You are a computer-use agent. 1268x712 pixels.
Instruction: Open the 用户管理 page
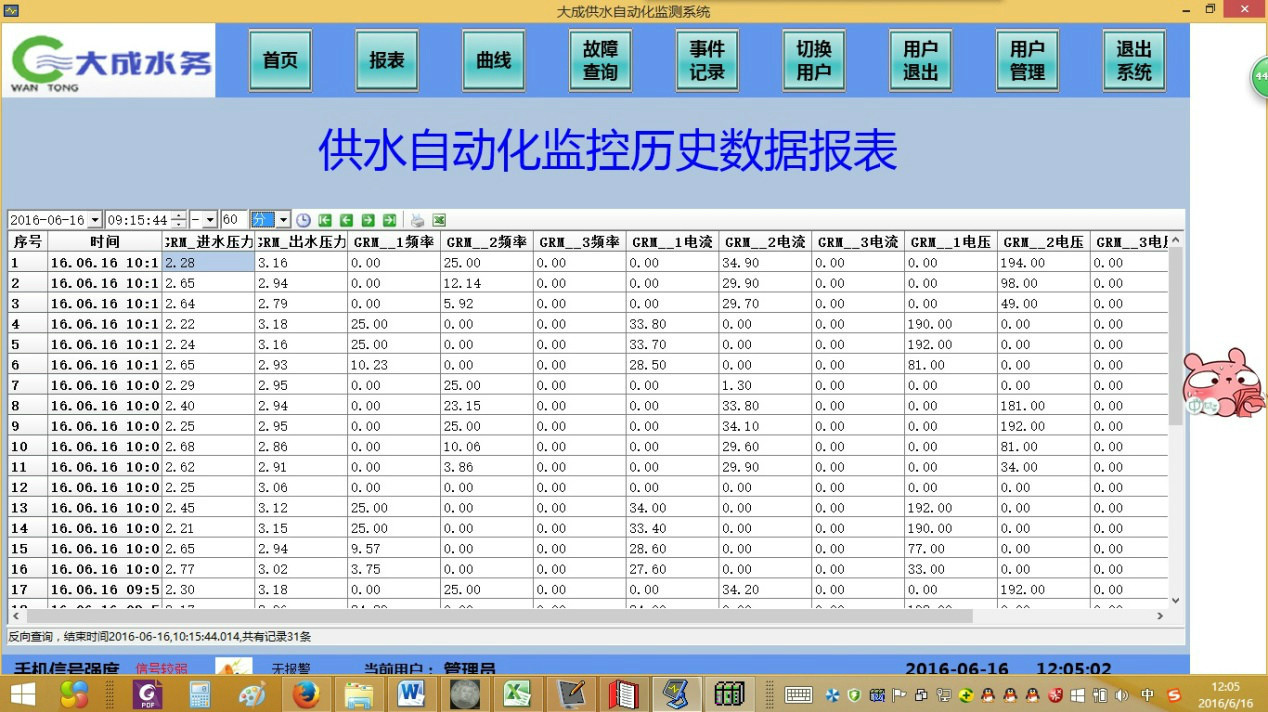point(1027,61)
